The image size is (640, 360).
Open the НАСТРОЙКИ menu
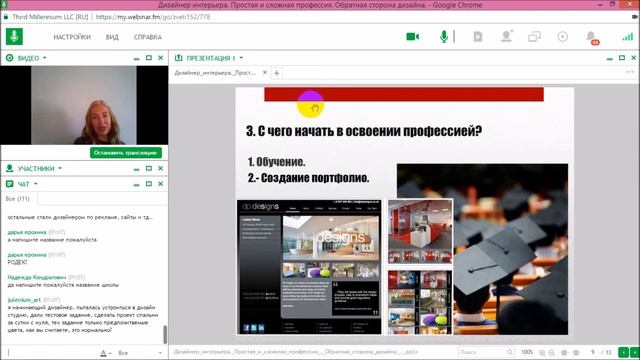(72, 37)
